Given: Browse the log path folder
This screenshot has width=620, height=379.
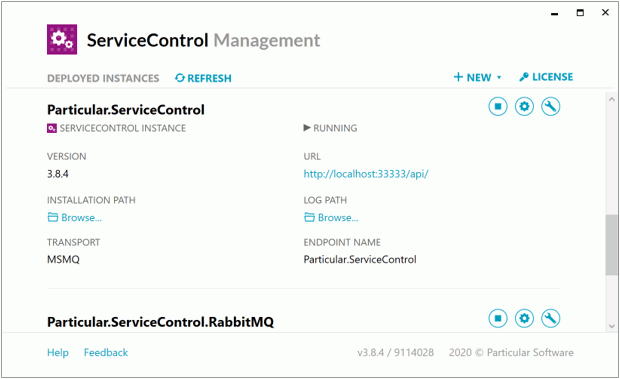Looking at the screenshot, I should [x=331, y=217].
